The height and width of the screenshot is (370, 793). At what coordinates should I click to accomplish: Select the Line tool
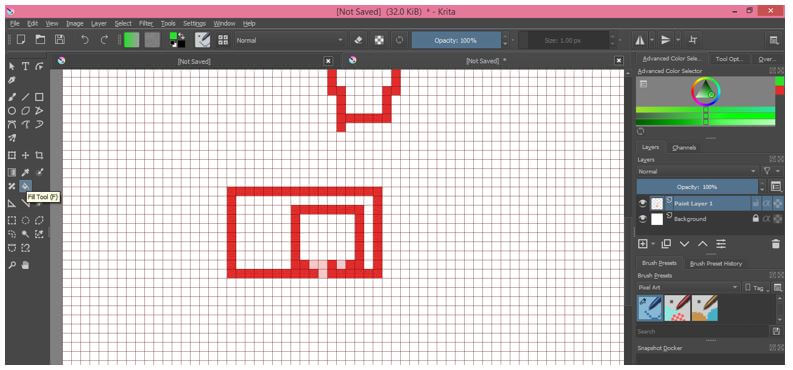point(25,97)
